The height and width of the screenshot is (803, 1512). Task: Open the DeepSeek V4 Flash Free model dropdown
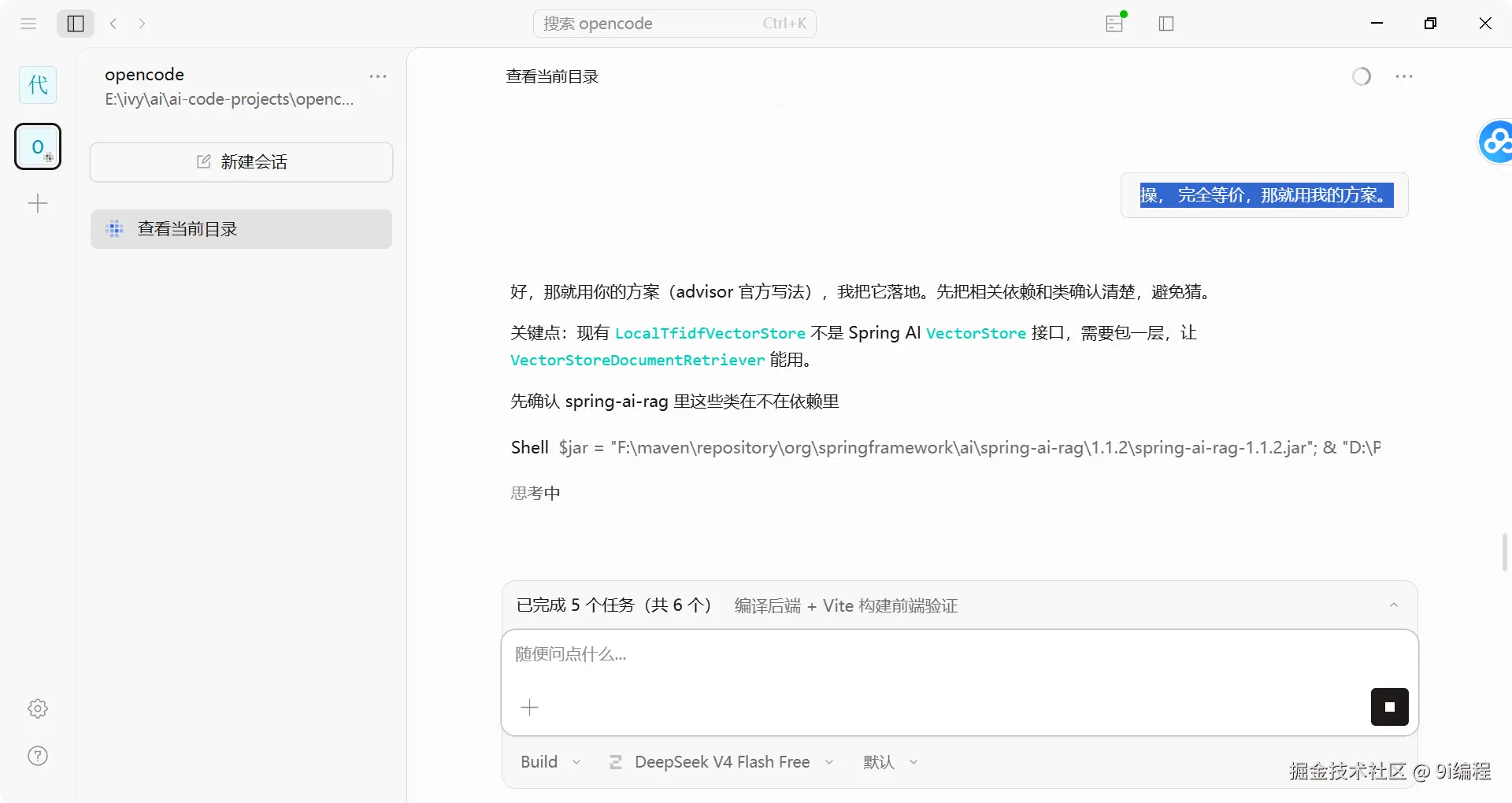pos(721,762)
